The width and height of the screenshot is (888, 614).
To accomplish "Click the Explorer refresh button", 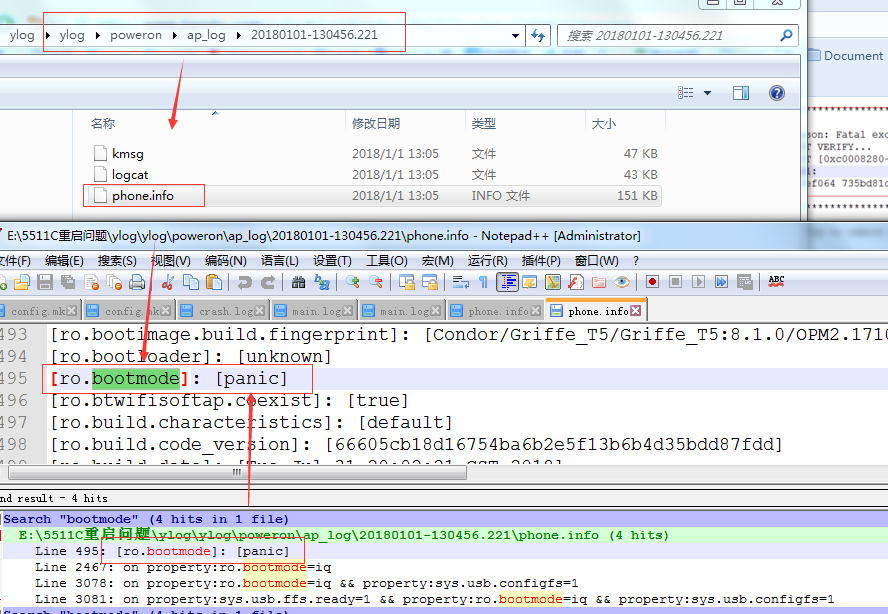I will point(538,36).
